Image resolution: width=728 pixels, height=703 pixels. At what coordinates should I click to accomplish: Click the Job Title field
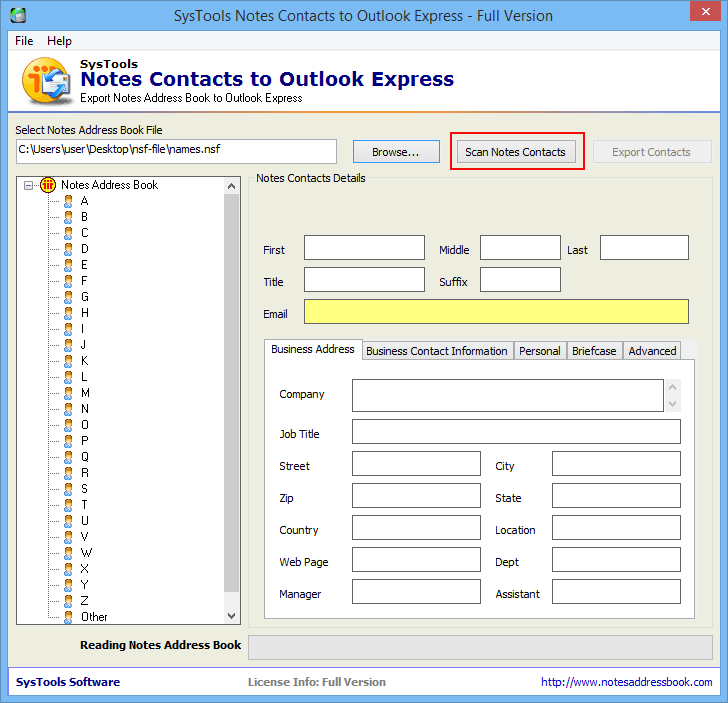click(516, 432)
